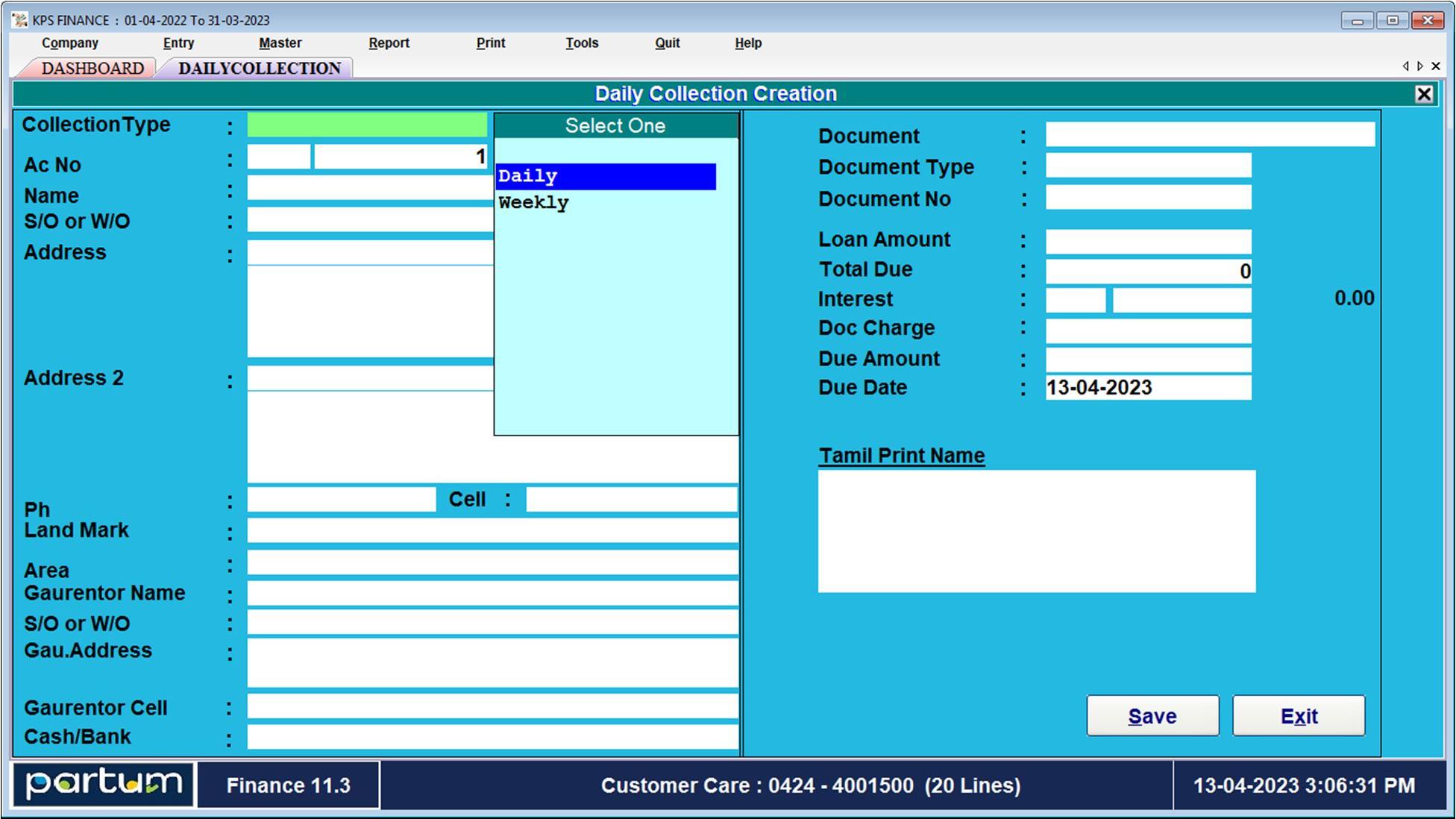Image resolution: width=1456 pixels, height=819 pixels.
Task: Click the 0.00 interest value text
Action: pyautogui.click(x=1354, y=298)
